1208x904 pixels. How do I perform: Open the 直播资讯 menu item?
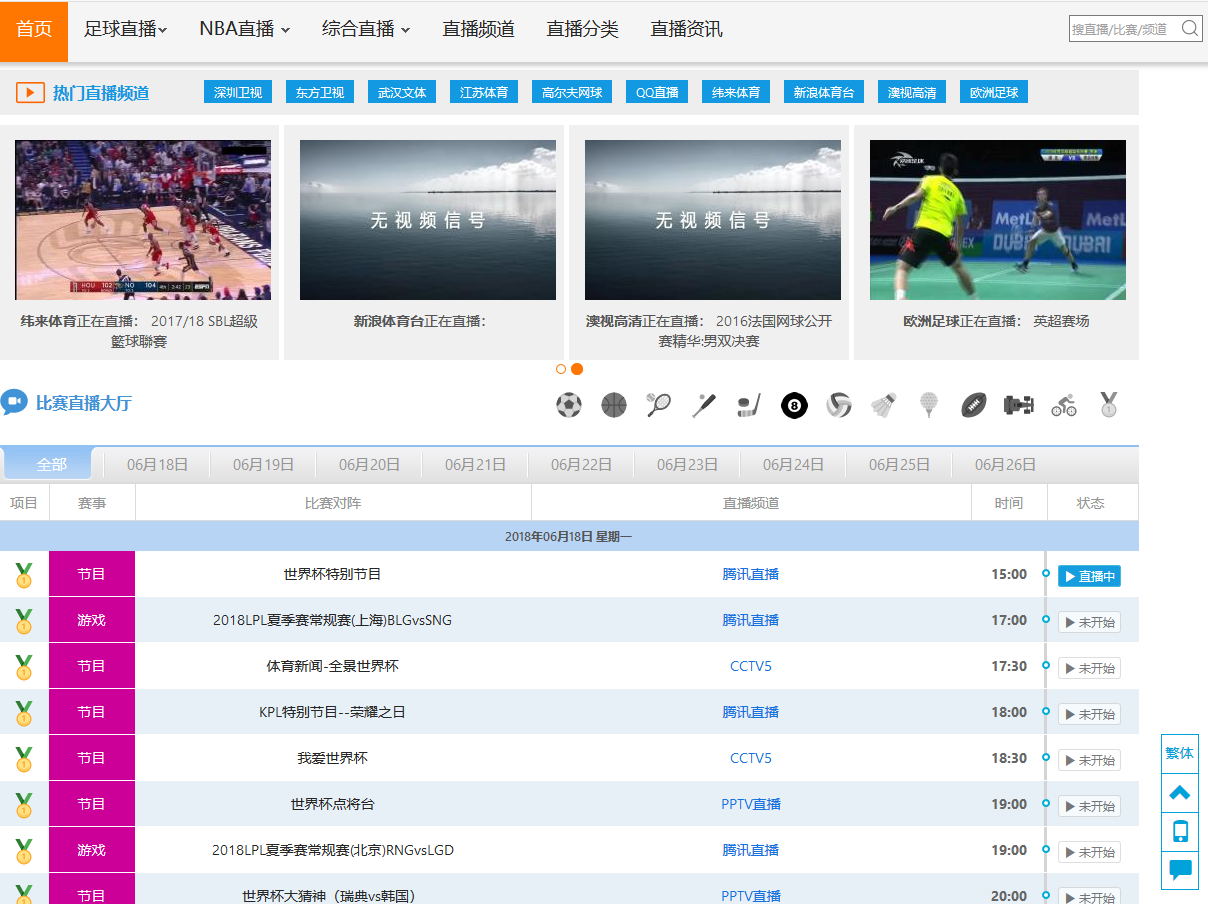[x=687, y=29]
